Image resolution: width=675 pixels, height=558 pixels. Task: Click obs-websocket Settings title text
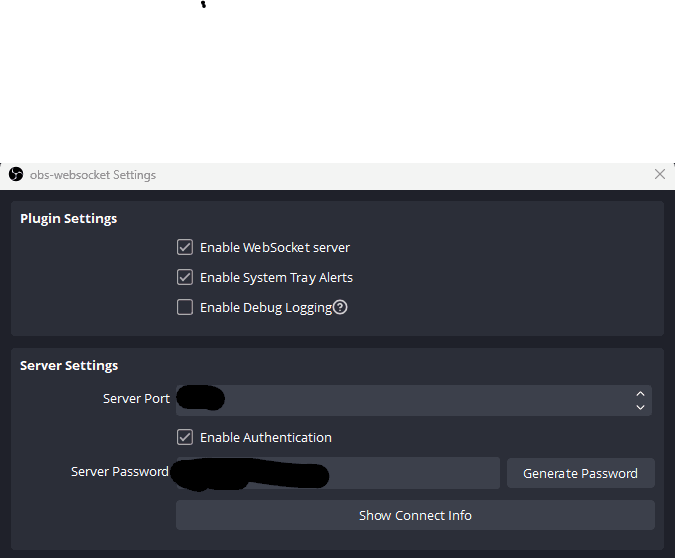(x=93, y=175)
